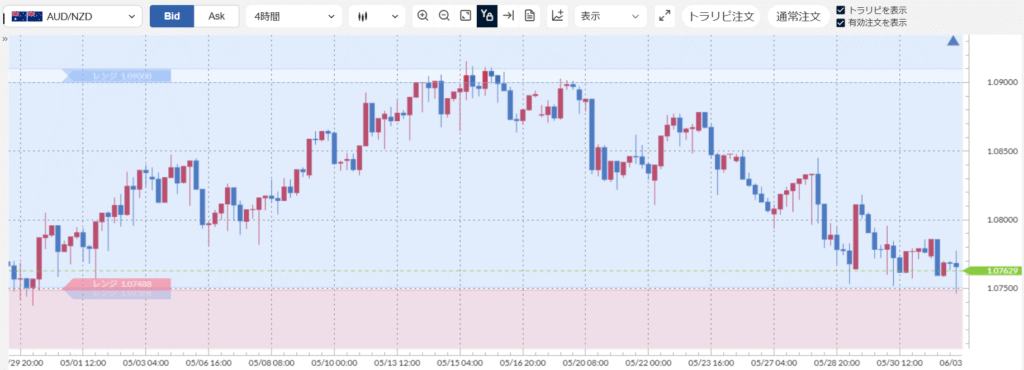Click the 05/28 20:00 time axis label
The width and height of the screenshot is (1024, 370).
(x=838, y=363)
